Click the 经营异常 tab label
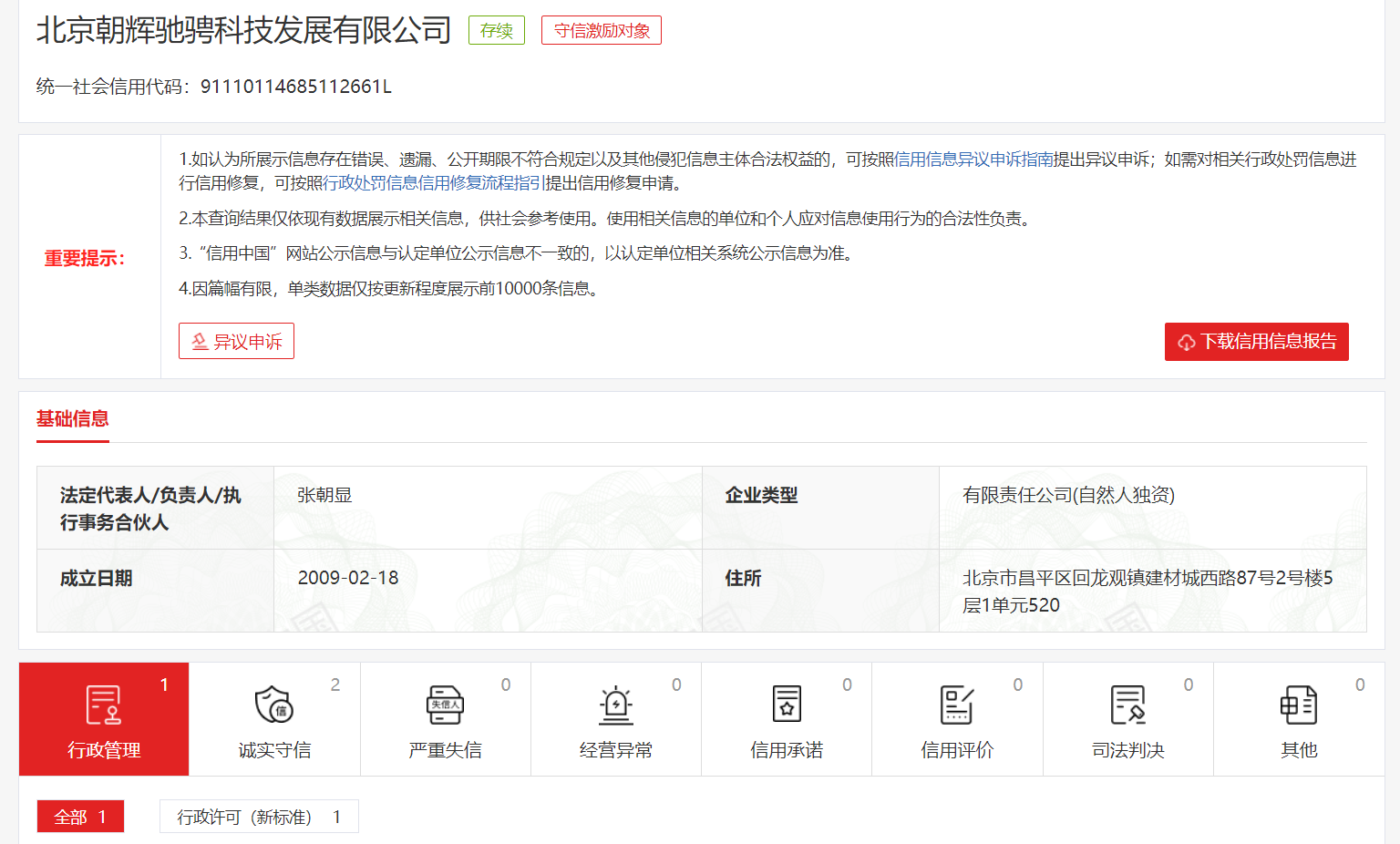The height and width of the screenshot is (844, 1400). (616, 750)
